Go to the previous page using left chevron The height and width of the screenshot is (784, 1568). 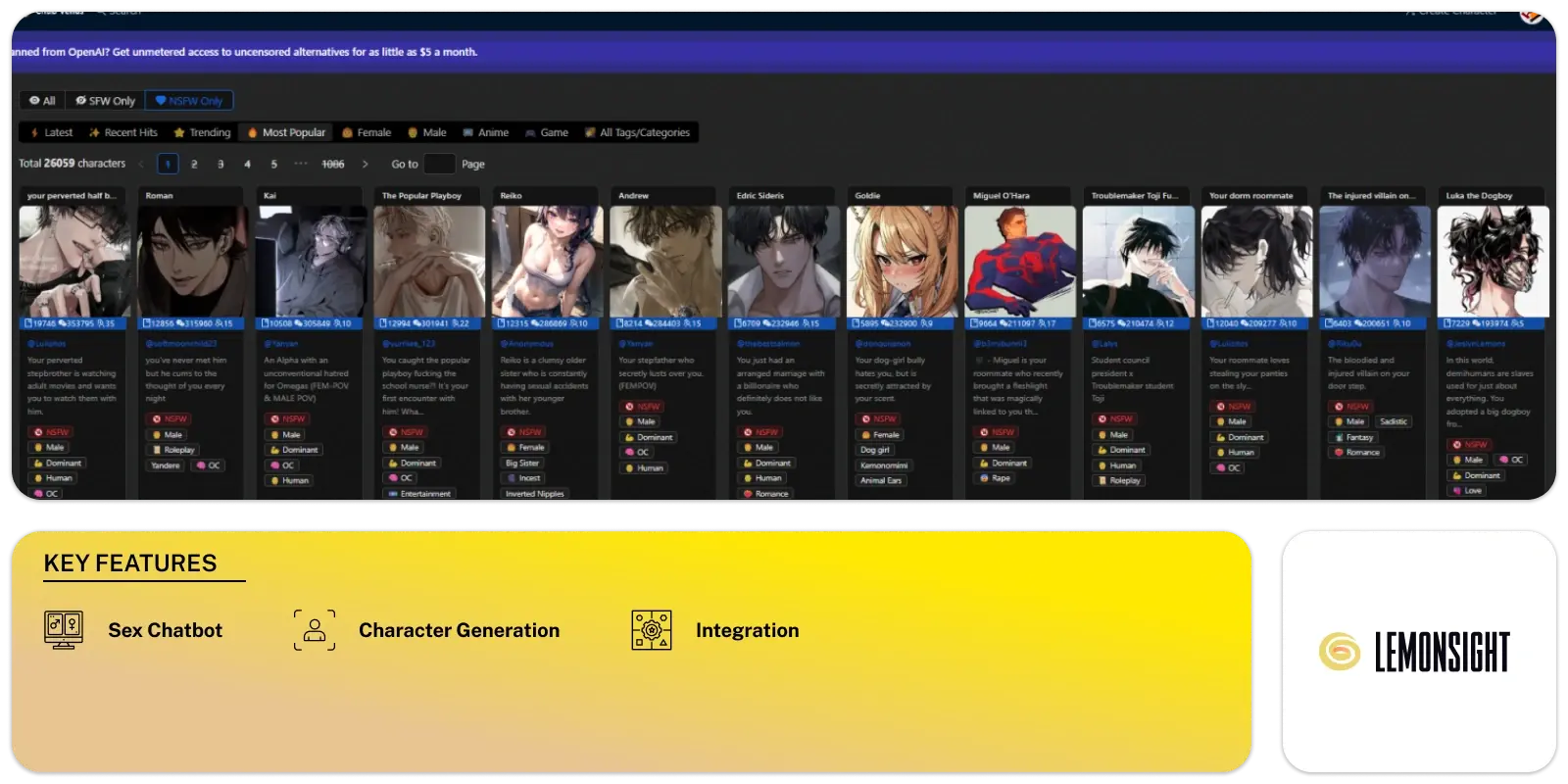pos(141,164)
